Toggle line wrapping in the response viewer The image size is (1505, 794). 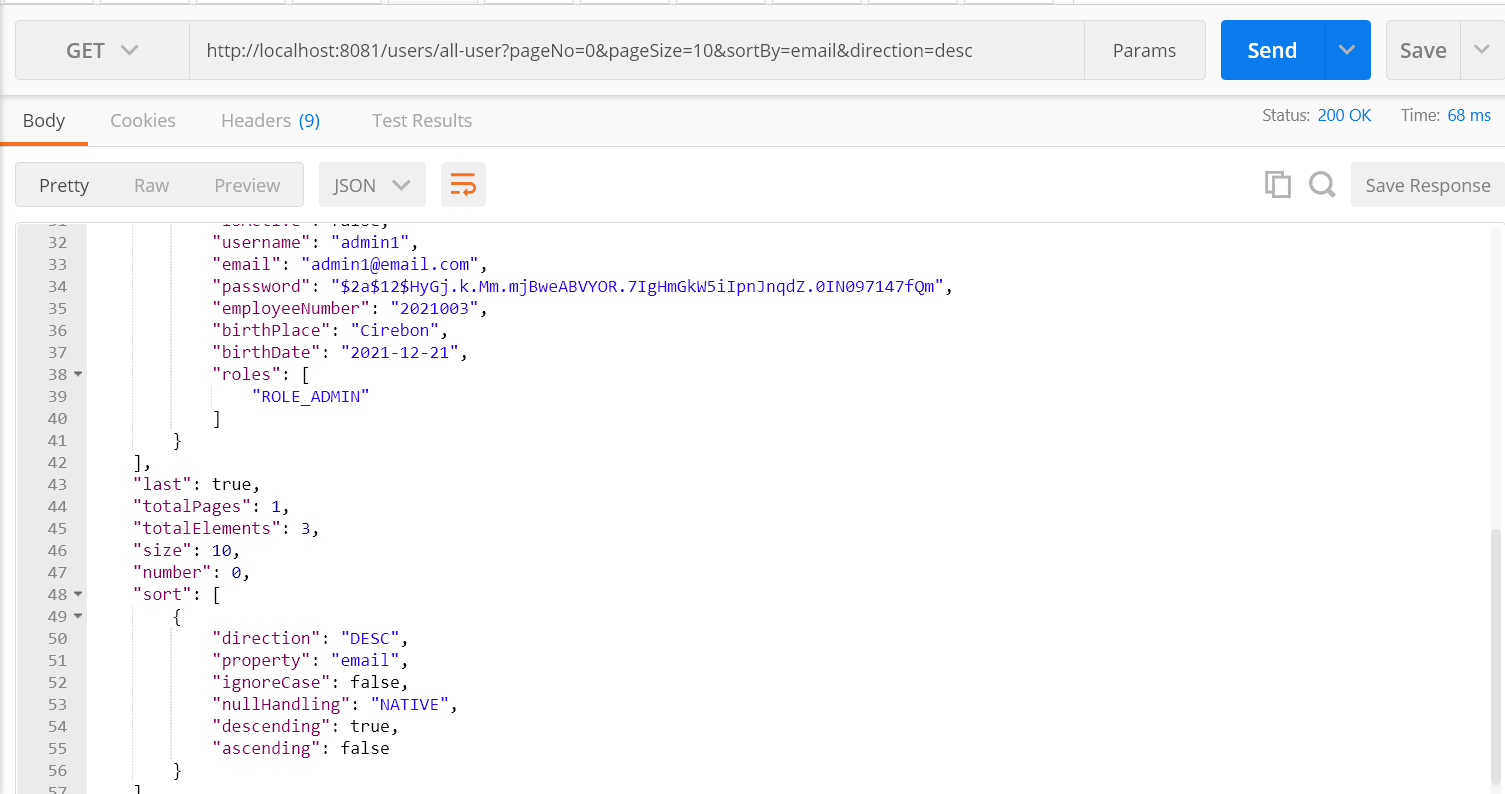pos(463,184)
